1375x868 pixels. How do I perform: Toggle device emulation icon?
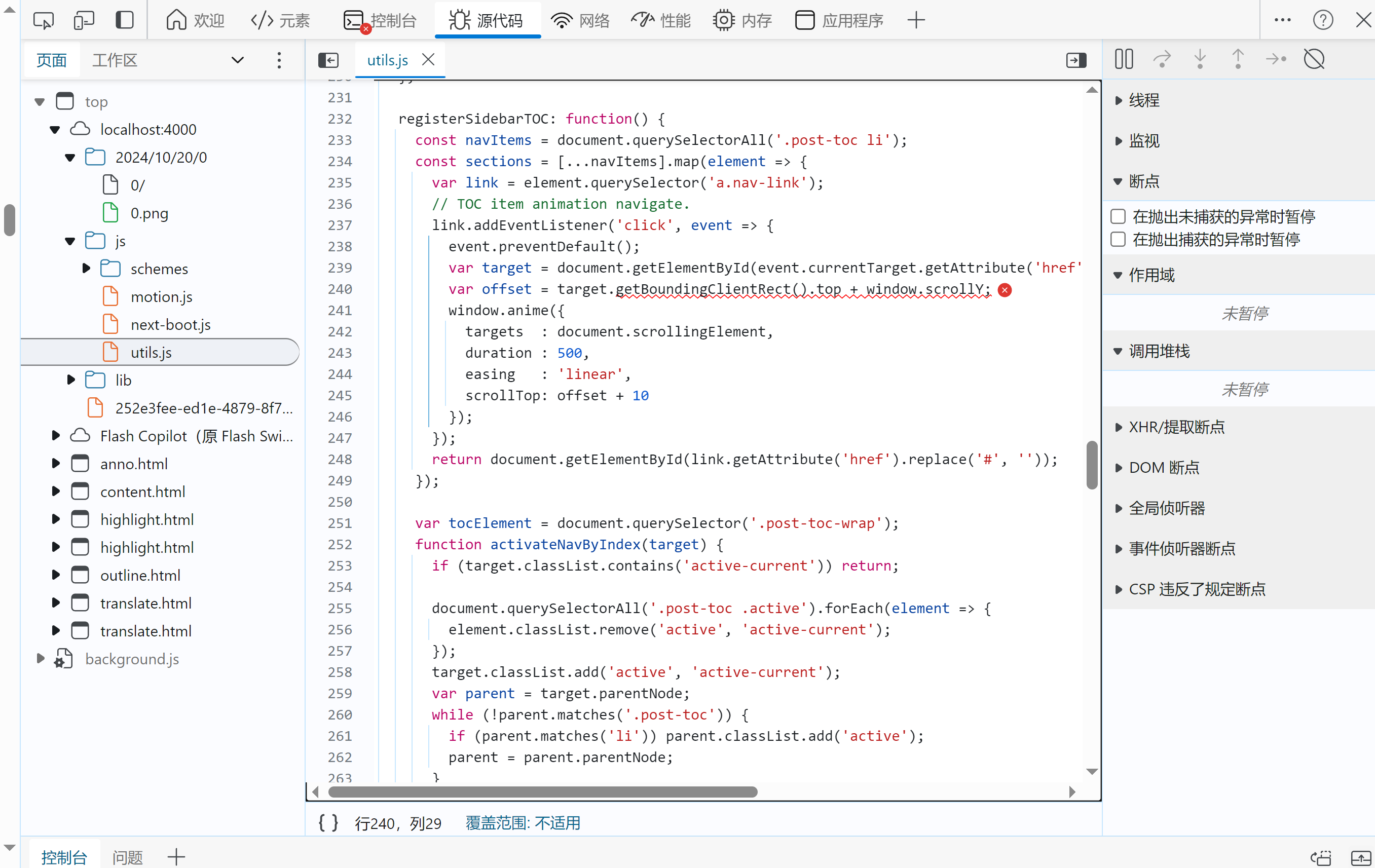tap(84, 21)
